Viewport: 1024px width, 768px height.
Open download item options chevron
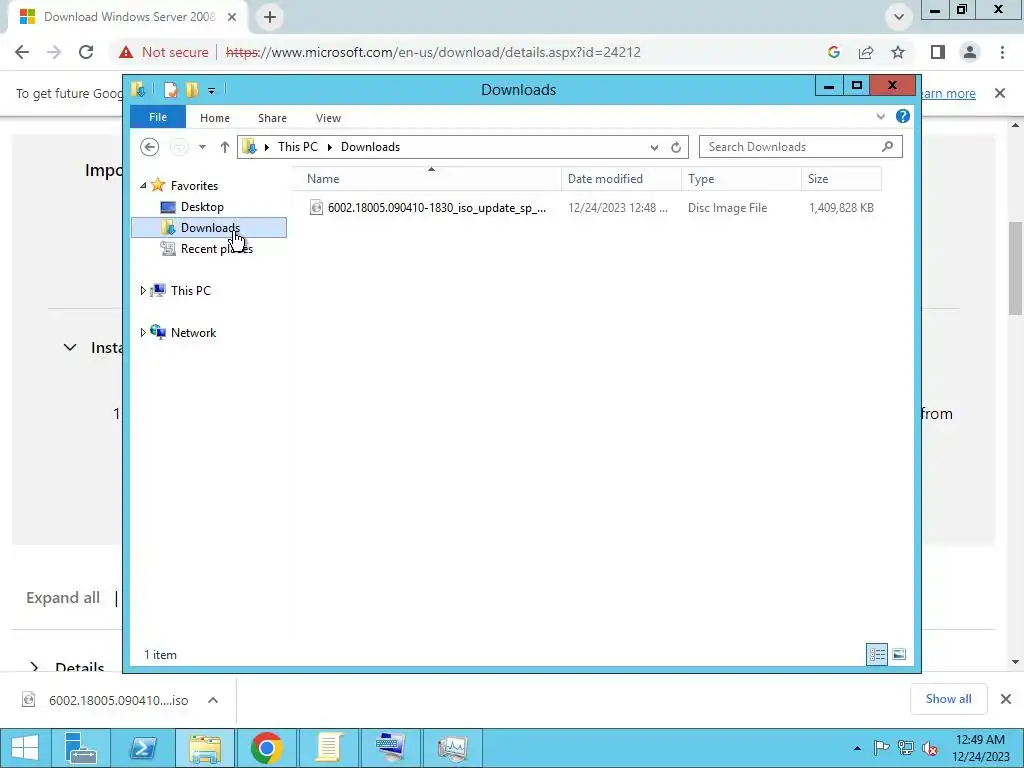pyautogui.click(x=213, y=700)
